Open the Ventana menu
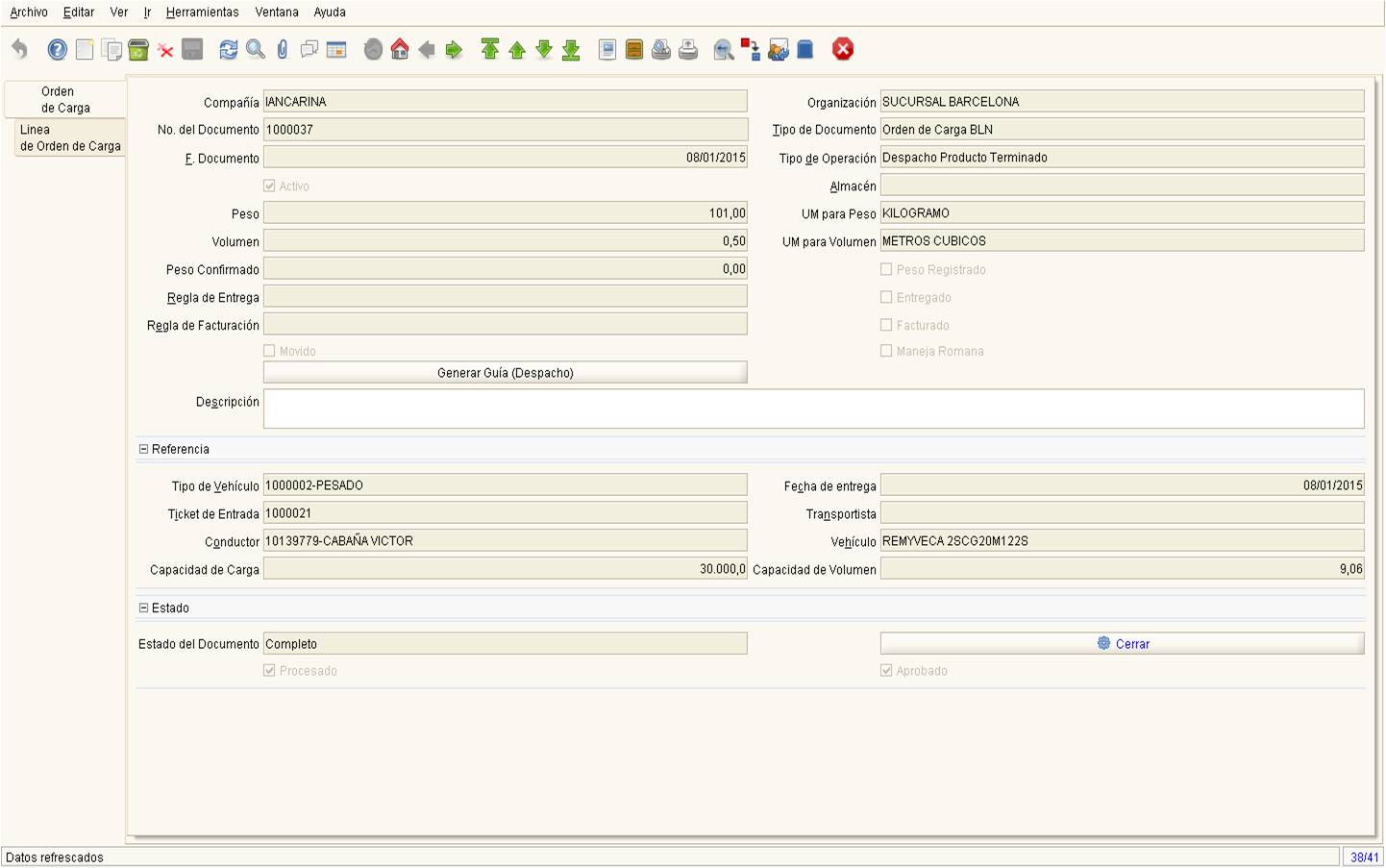The height and width of the screenshot is (868, 1386). pos(277,12)
